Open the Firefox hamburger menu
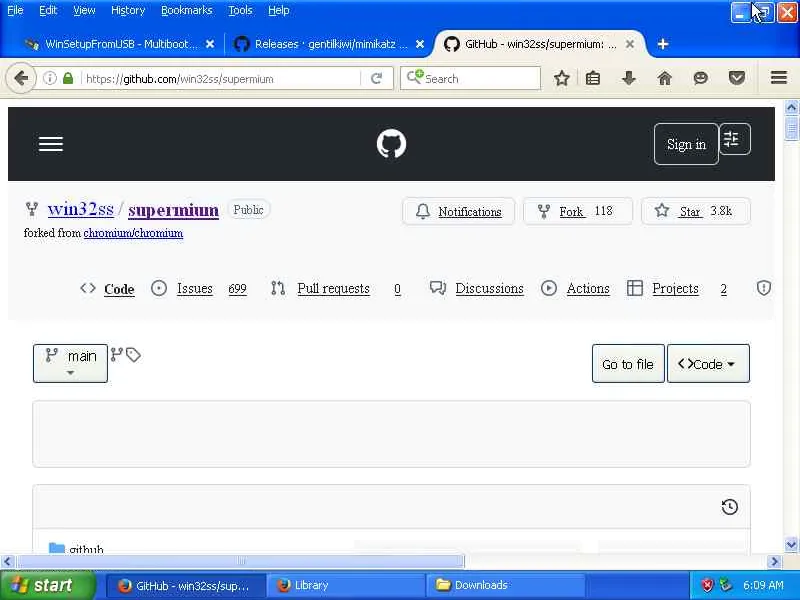 tap(779, 78)
